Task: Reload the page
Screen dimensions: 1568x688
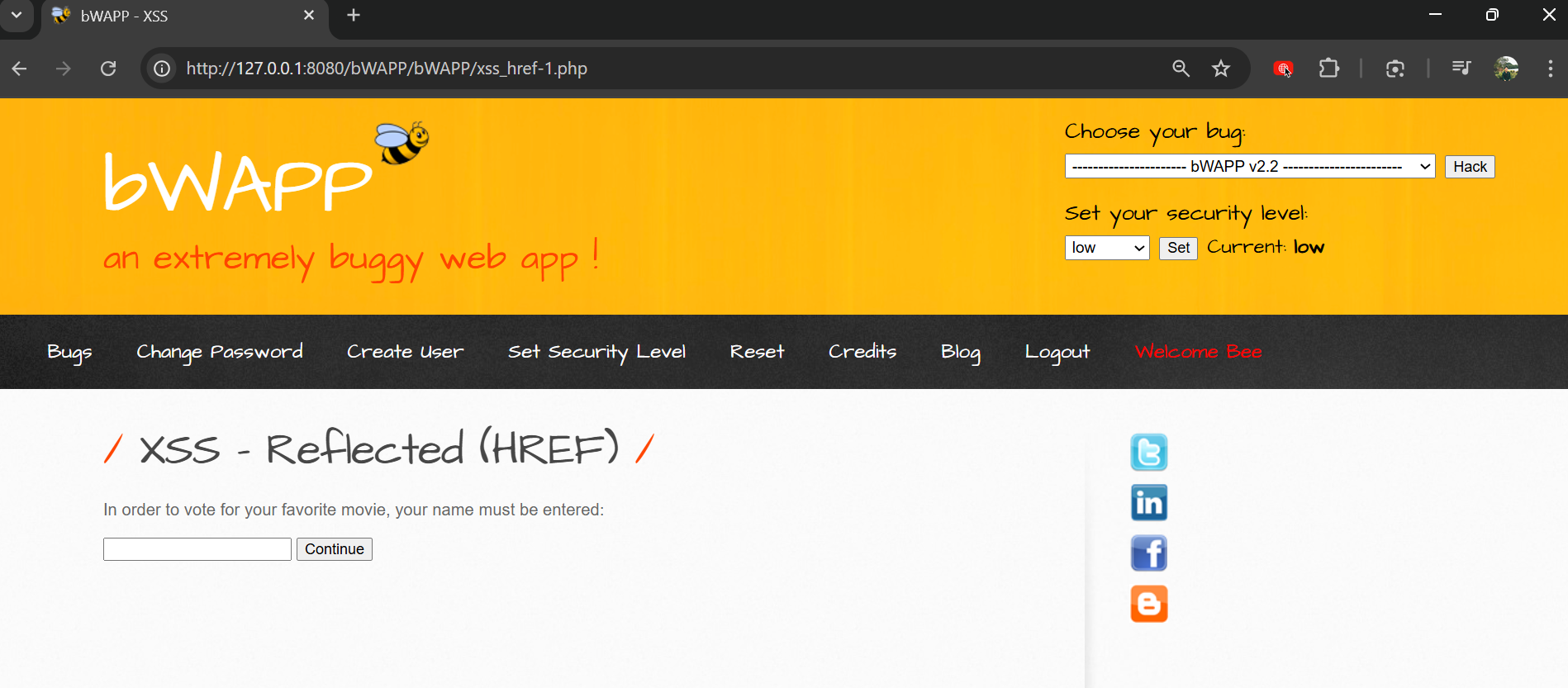Action: 108,69
